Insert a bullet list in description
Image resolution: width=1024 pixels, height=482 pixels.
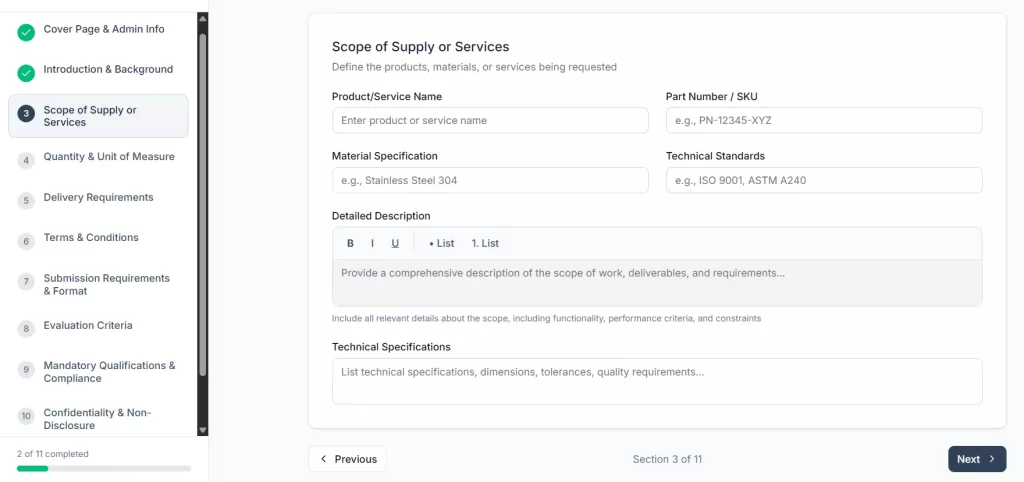[x=441, y=243]
